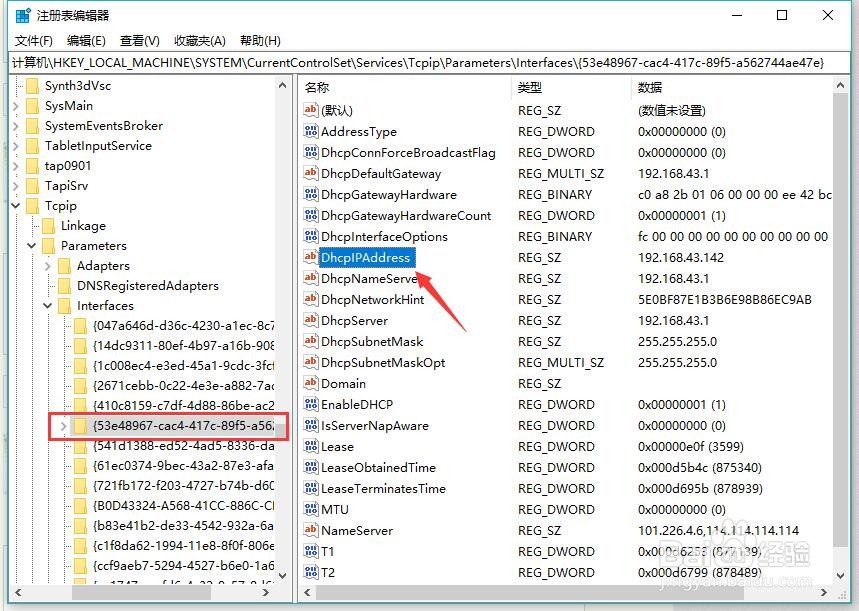Select the DhcpInterfaceOptions value name
This screenshot has width=859, height=611.
click(x=384, y=236)
